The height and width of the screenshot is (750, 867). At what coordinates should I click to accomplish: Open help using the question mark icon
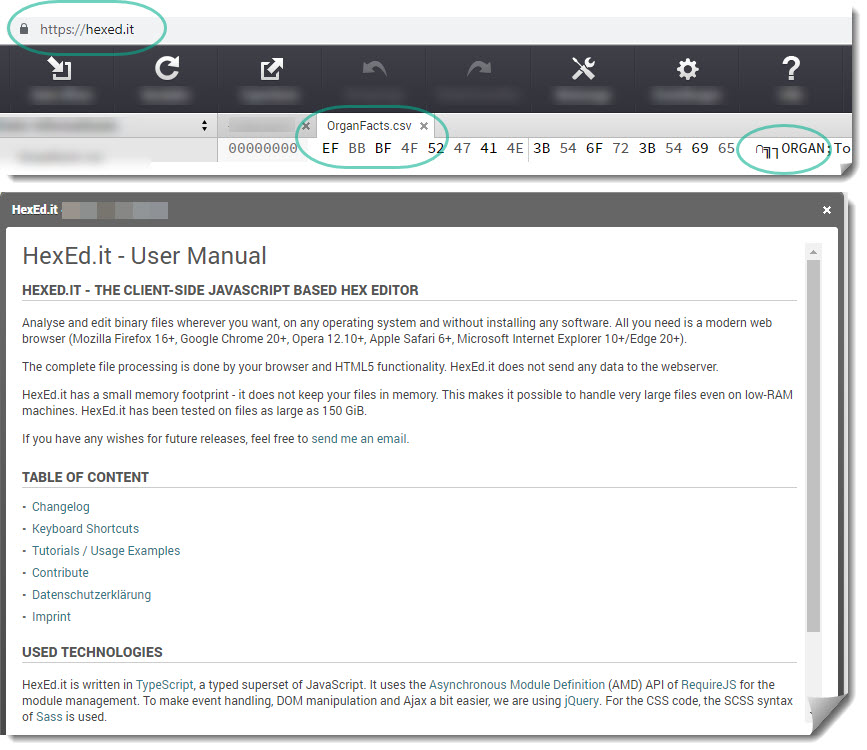[x=791, y=70]
